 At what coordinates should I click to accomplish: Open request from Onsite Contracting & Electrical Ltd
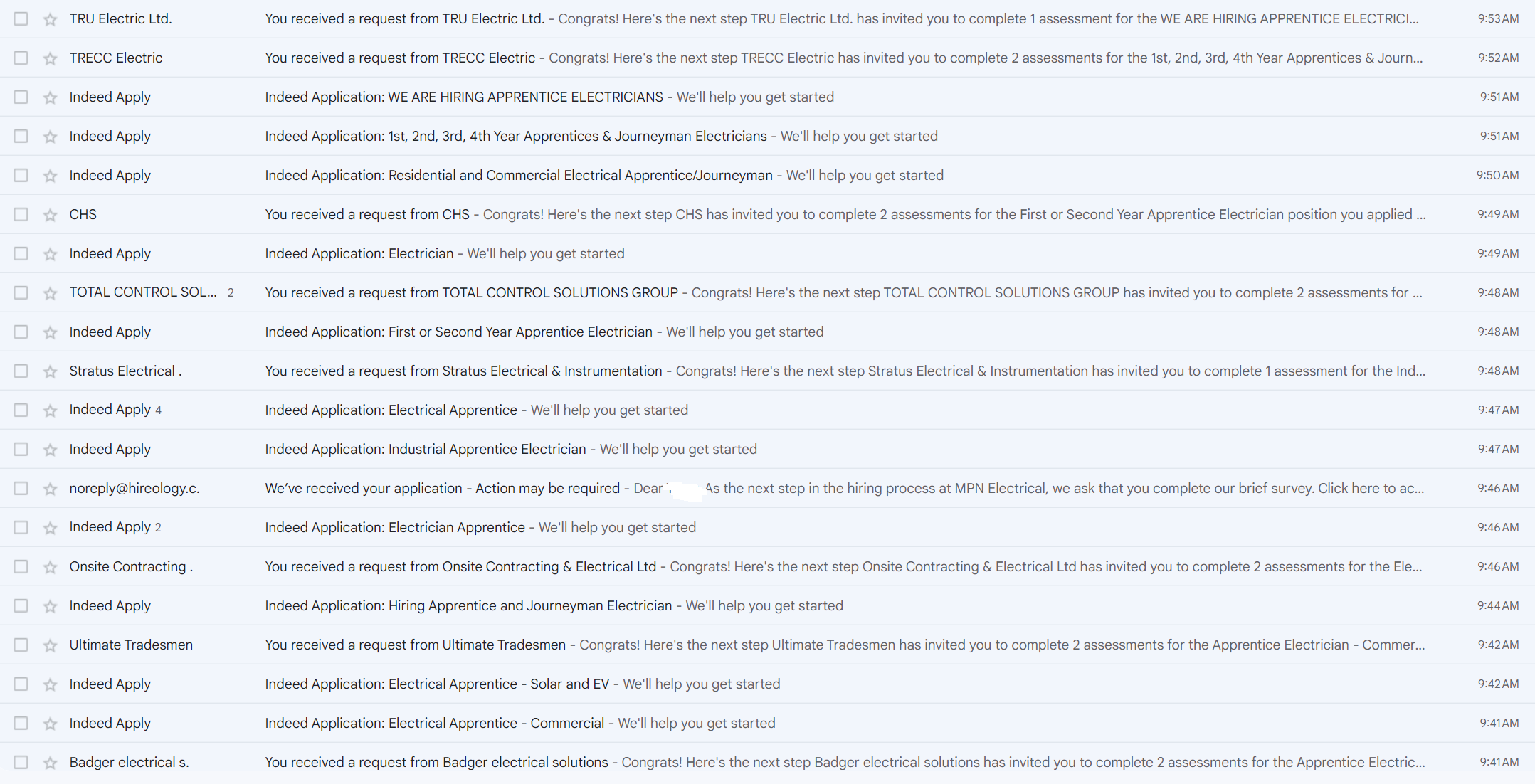tap(767, 566)
